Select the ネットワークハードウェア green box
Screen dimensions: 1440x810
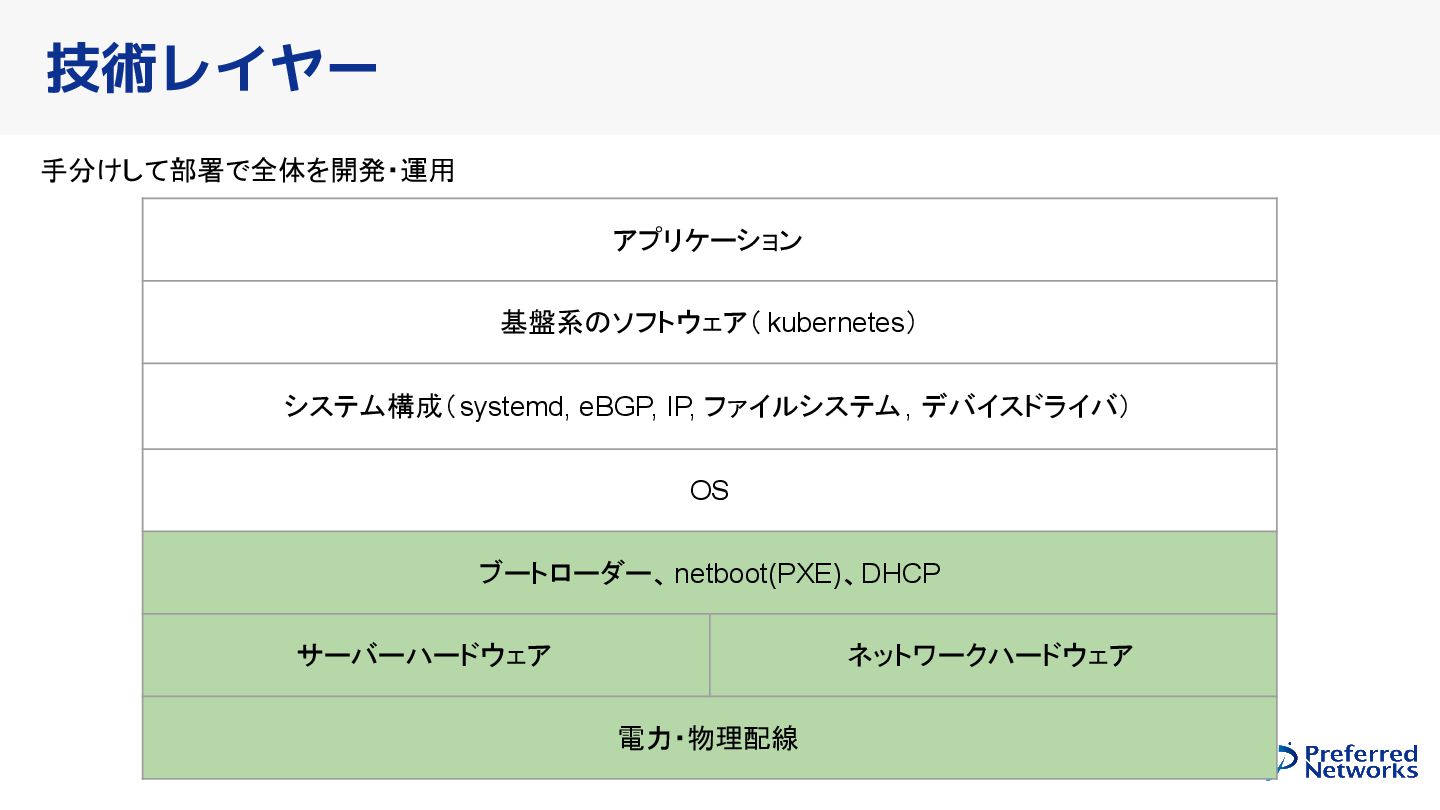pos(991,656)
